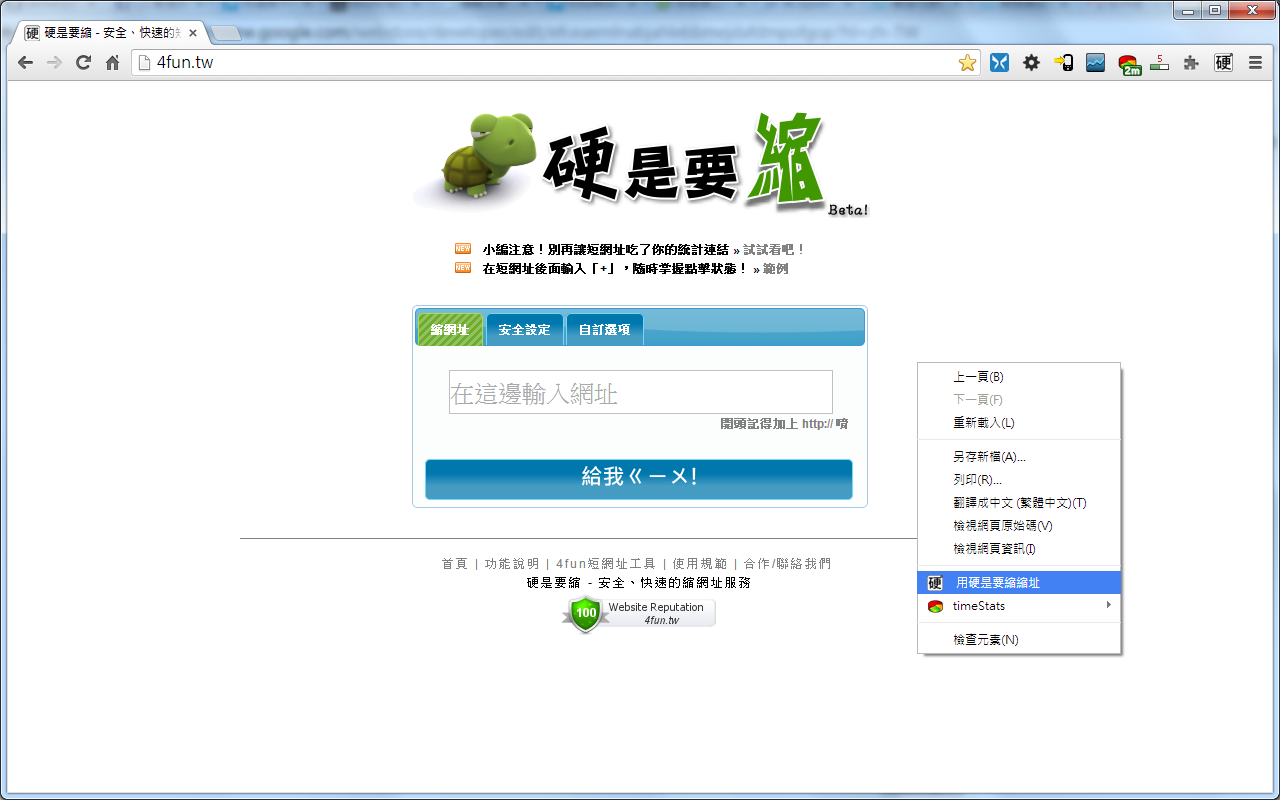Click the 給我ㄍㄧㄥ! submit button

pos(639,479)
